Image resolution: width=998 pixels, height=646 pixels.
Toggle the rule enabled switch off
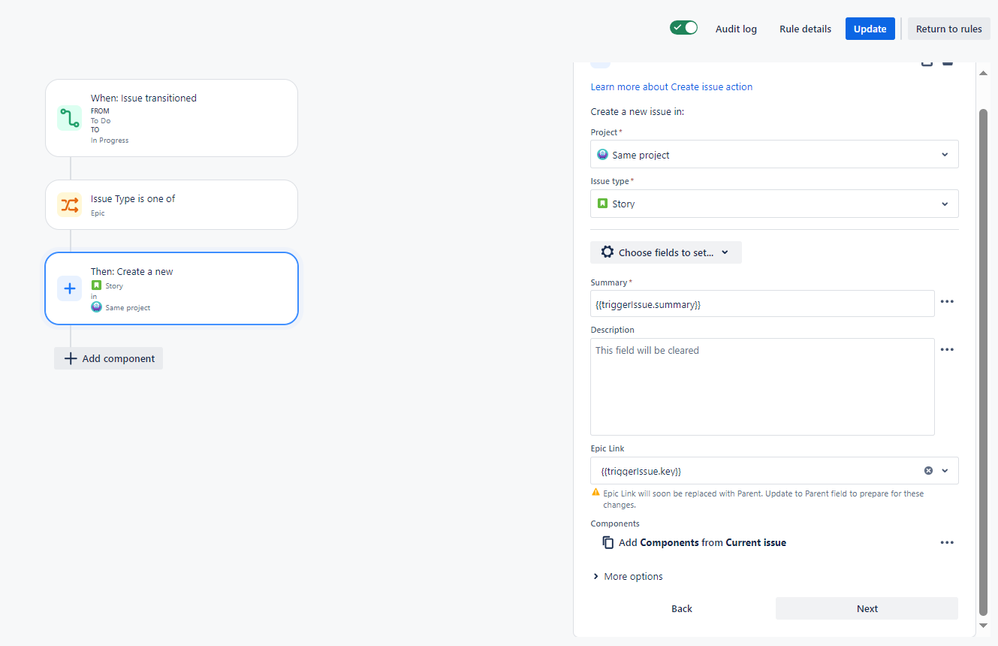684,28
